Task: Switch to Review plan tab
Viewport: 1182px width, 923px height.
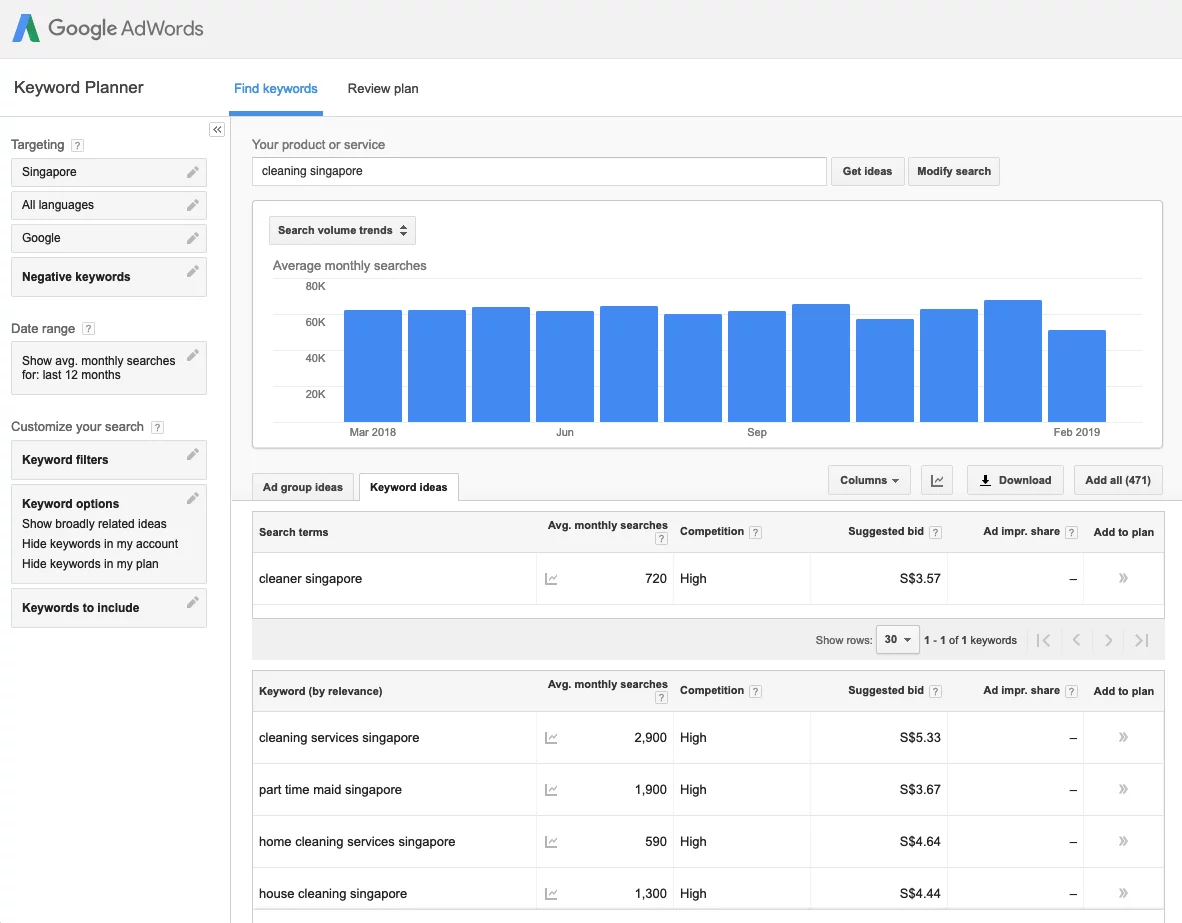Action: click(383, 89)
